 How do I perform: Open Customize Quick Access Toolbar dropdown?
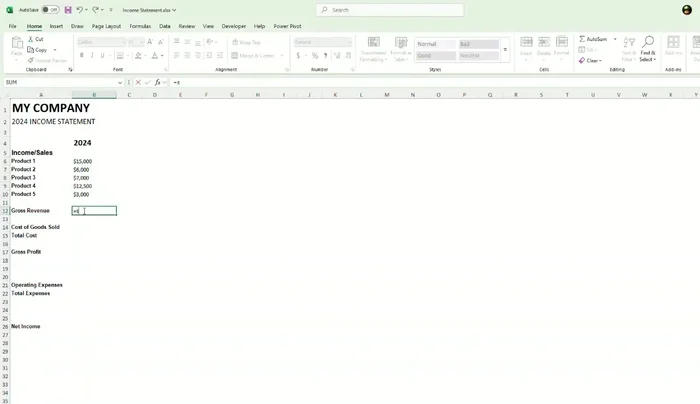coord(111,10)
